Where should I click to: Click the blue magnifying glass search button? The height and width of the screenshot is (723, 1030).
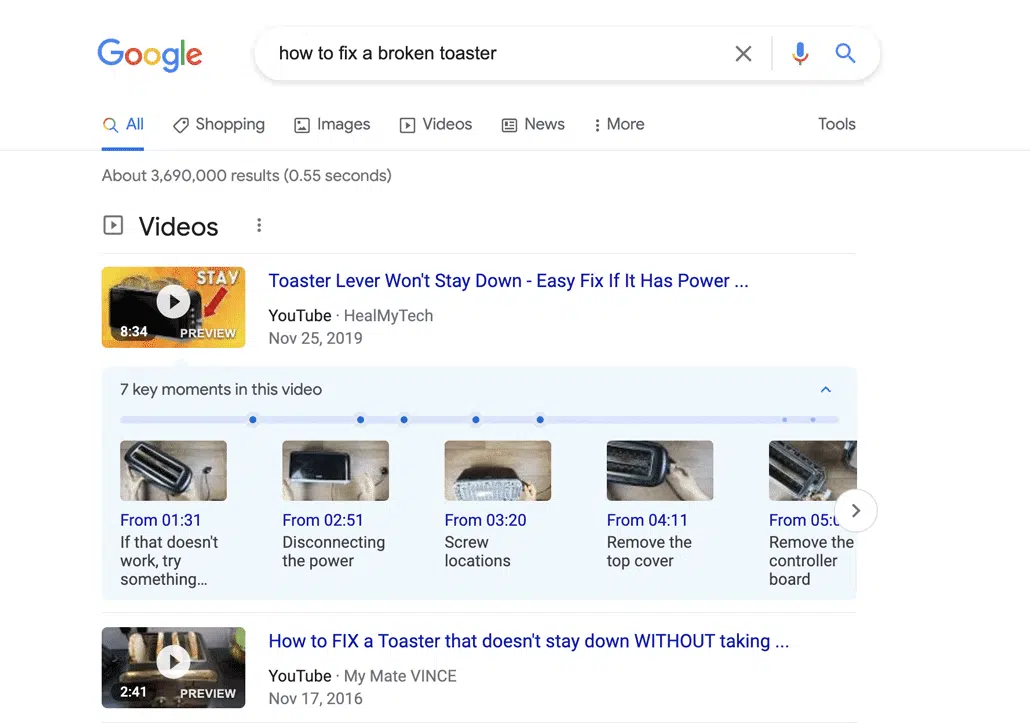845,54
